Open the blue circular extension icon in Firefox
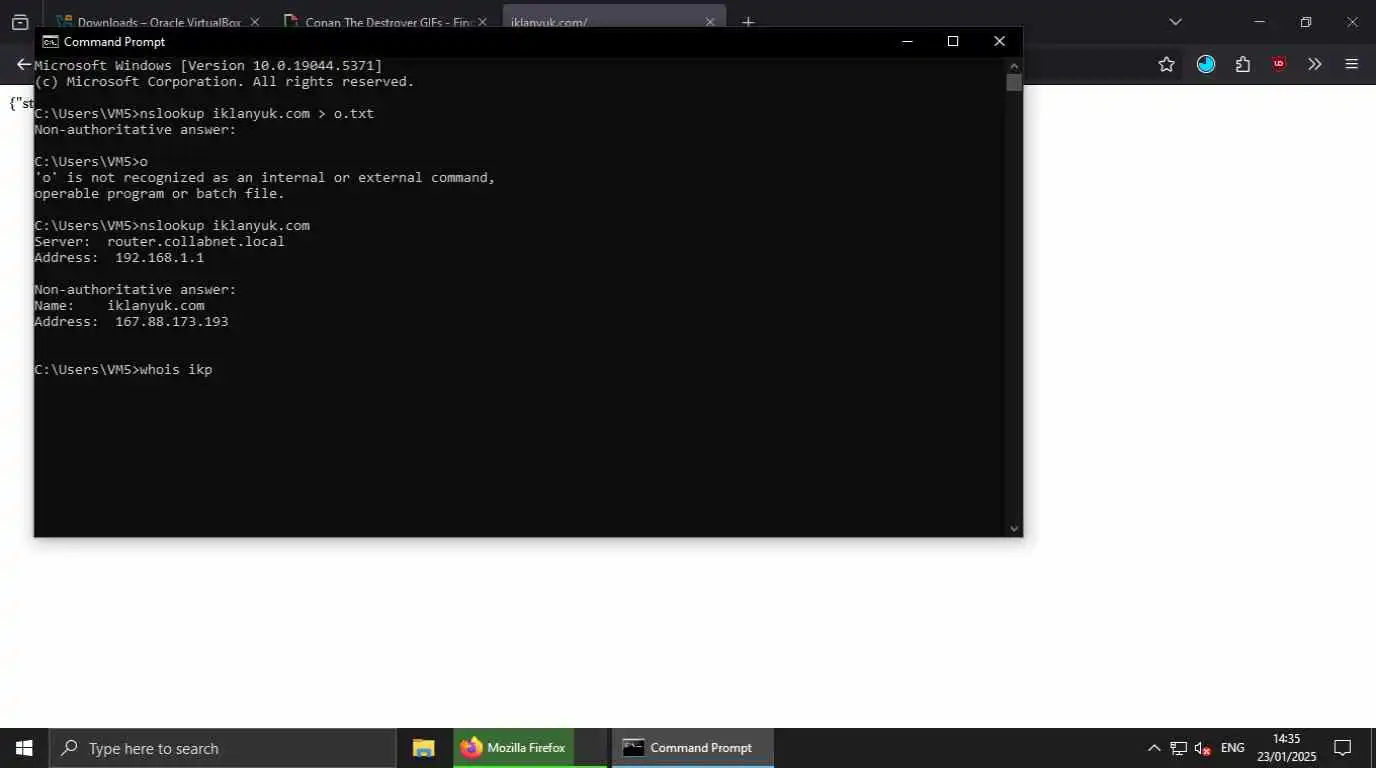The image size is (1376, 768). click(1206, 64)
